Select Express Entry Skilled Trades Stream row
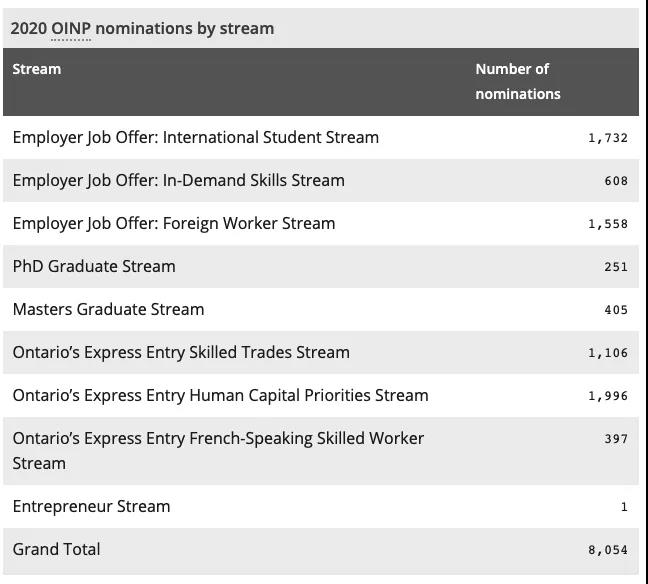This screenshot has height=584, width=648. click(x=181, y=352)
